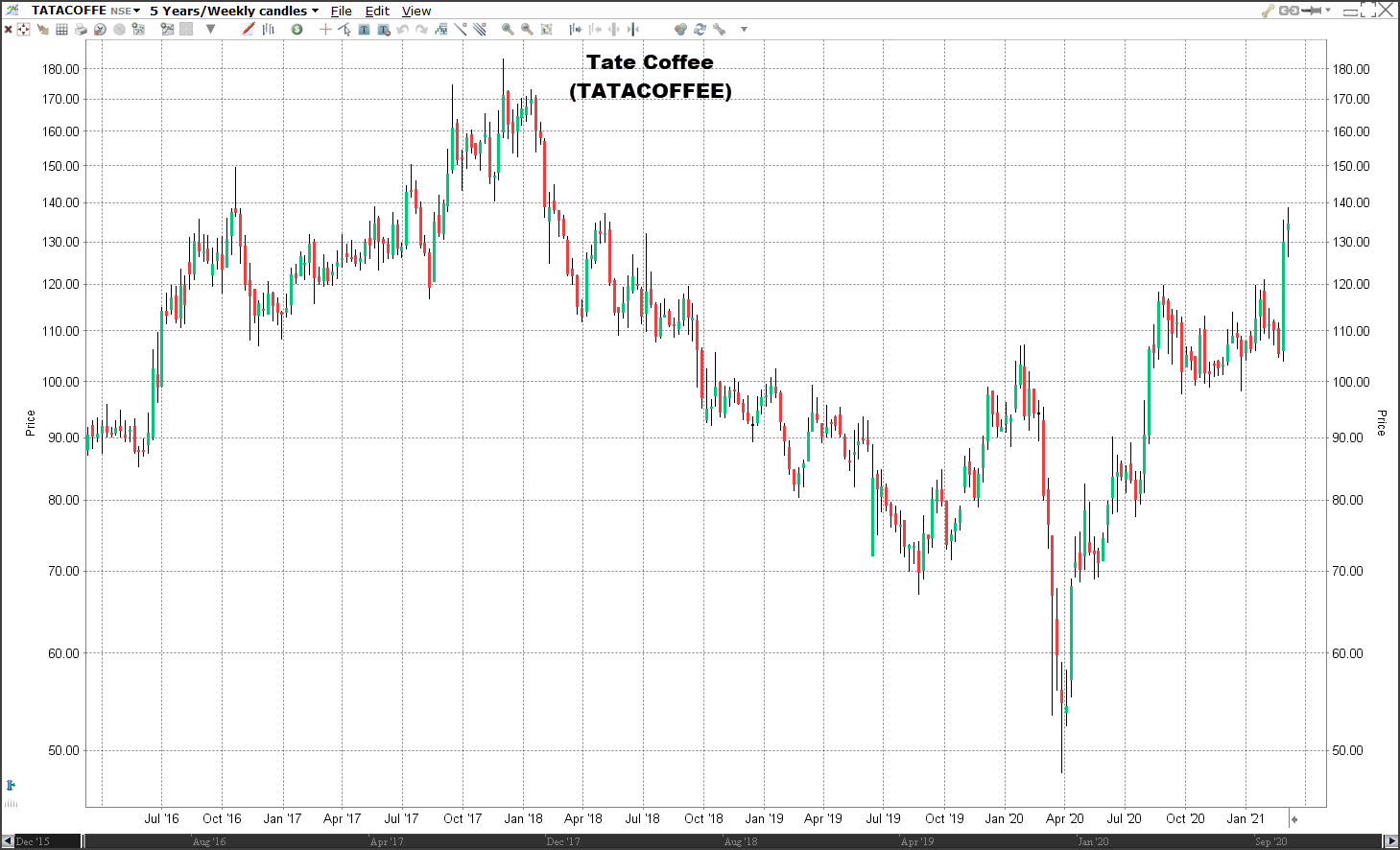Click the Apr '20 date axis label
The width and height of the screenshot is (1400, 850).
pos(1064,818)
